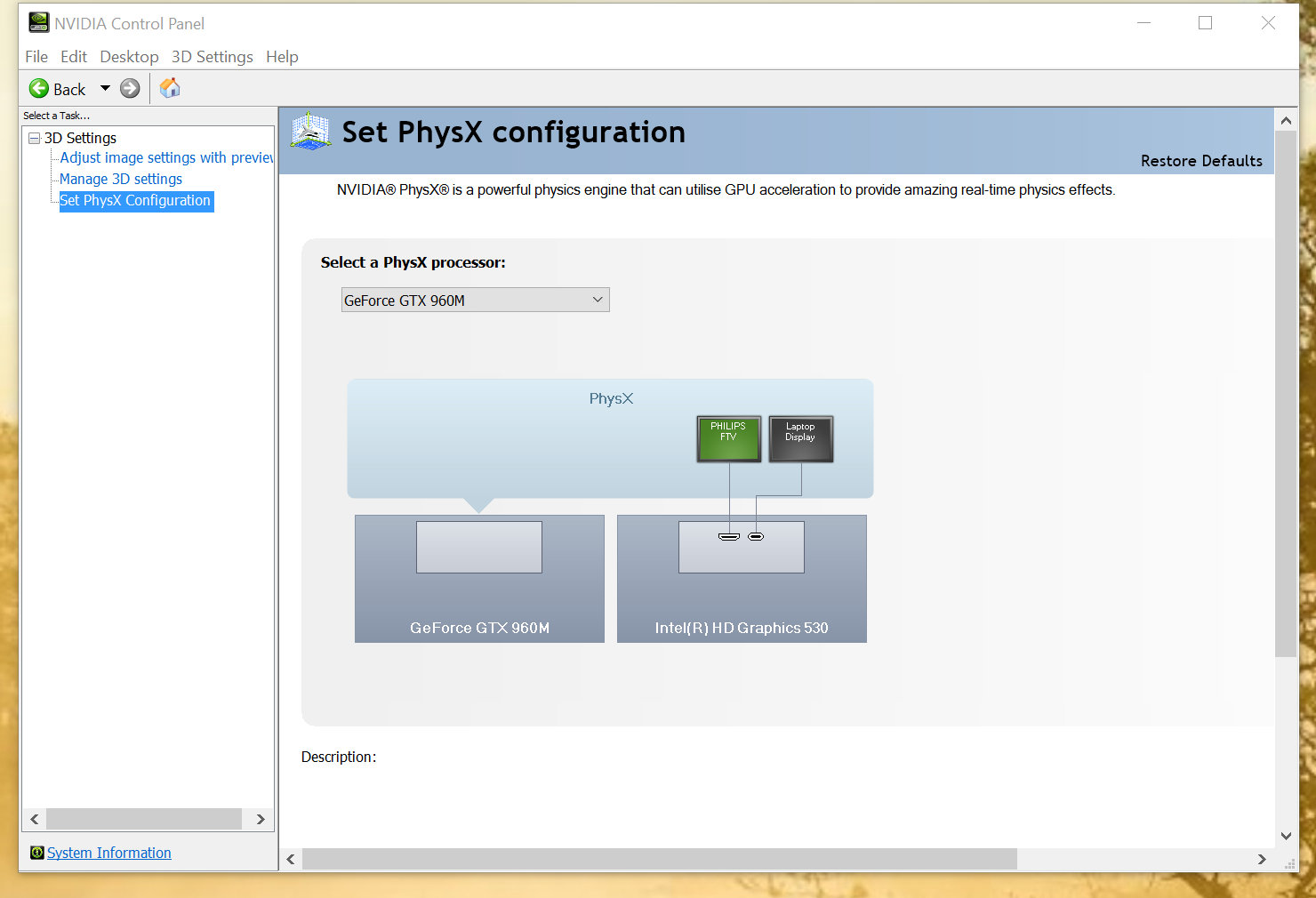Click the main pane left scroll arrow

[x=291, y=859]
